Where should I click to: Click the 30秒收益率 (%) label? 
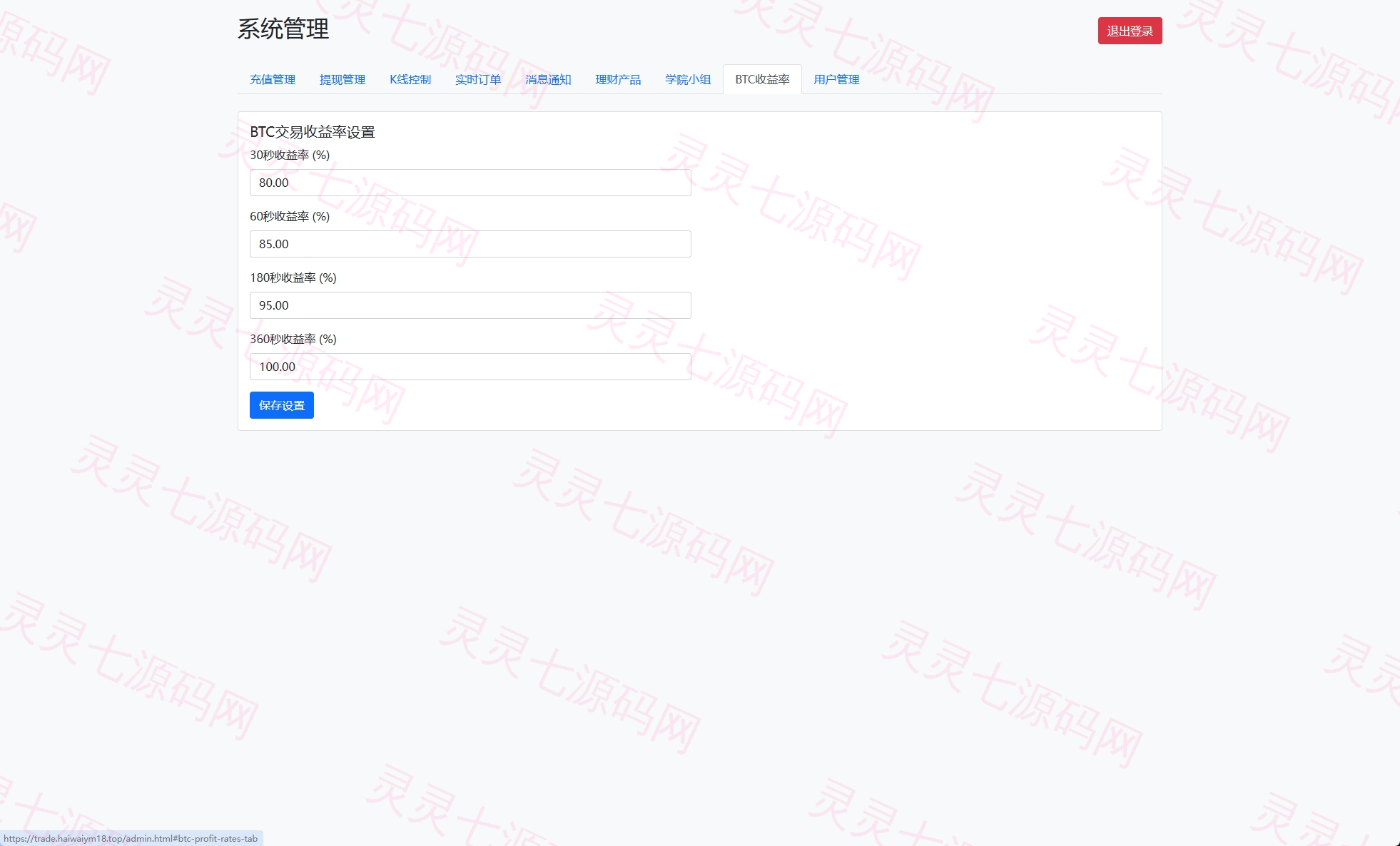[290, 155]
